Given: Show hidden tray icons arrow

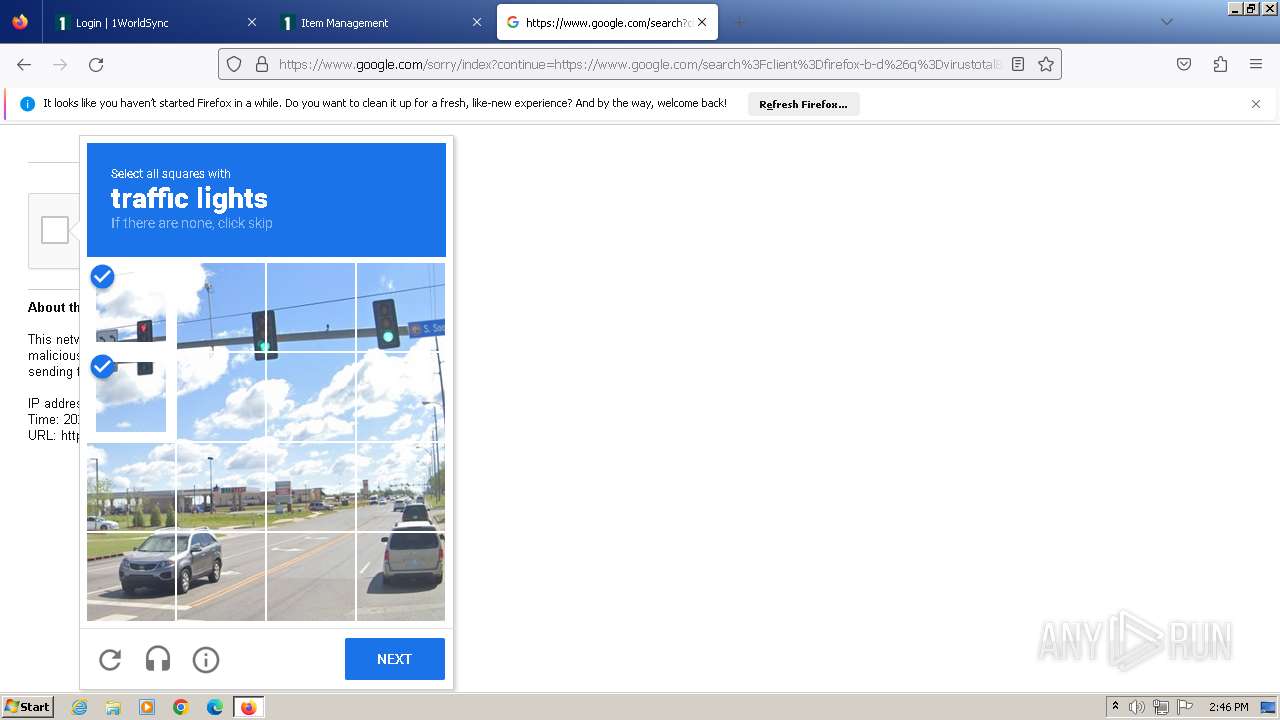Looking at the screenshot, I should [1115, 707].
